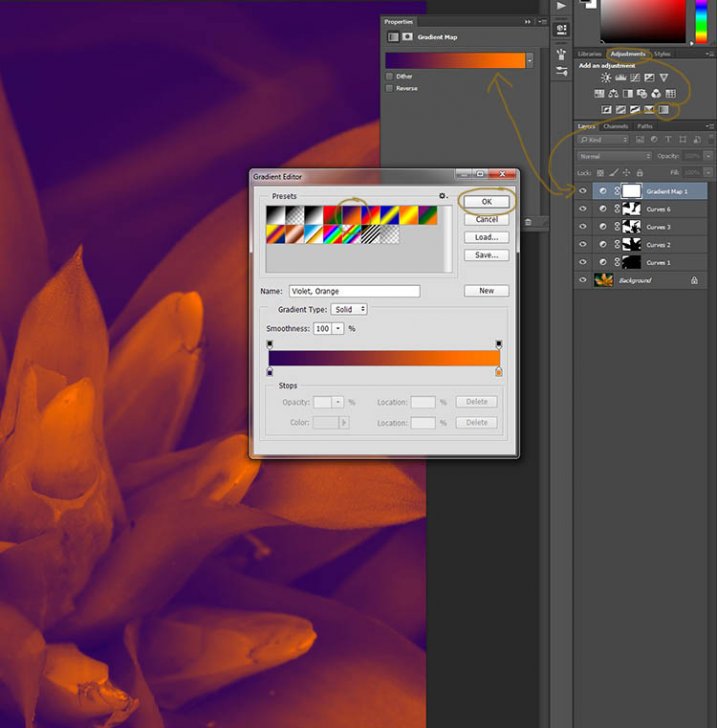Open the layer blend mode Normal dropdown
Image resolution: width=717 pixels, height=728 pixels.
click(x=615, y=156)
